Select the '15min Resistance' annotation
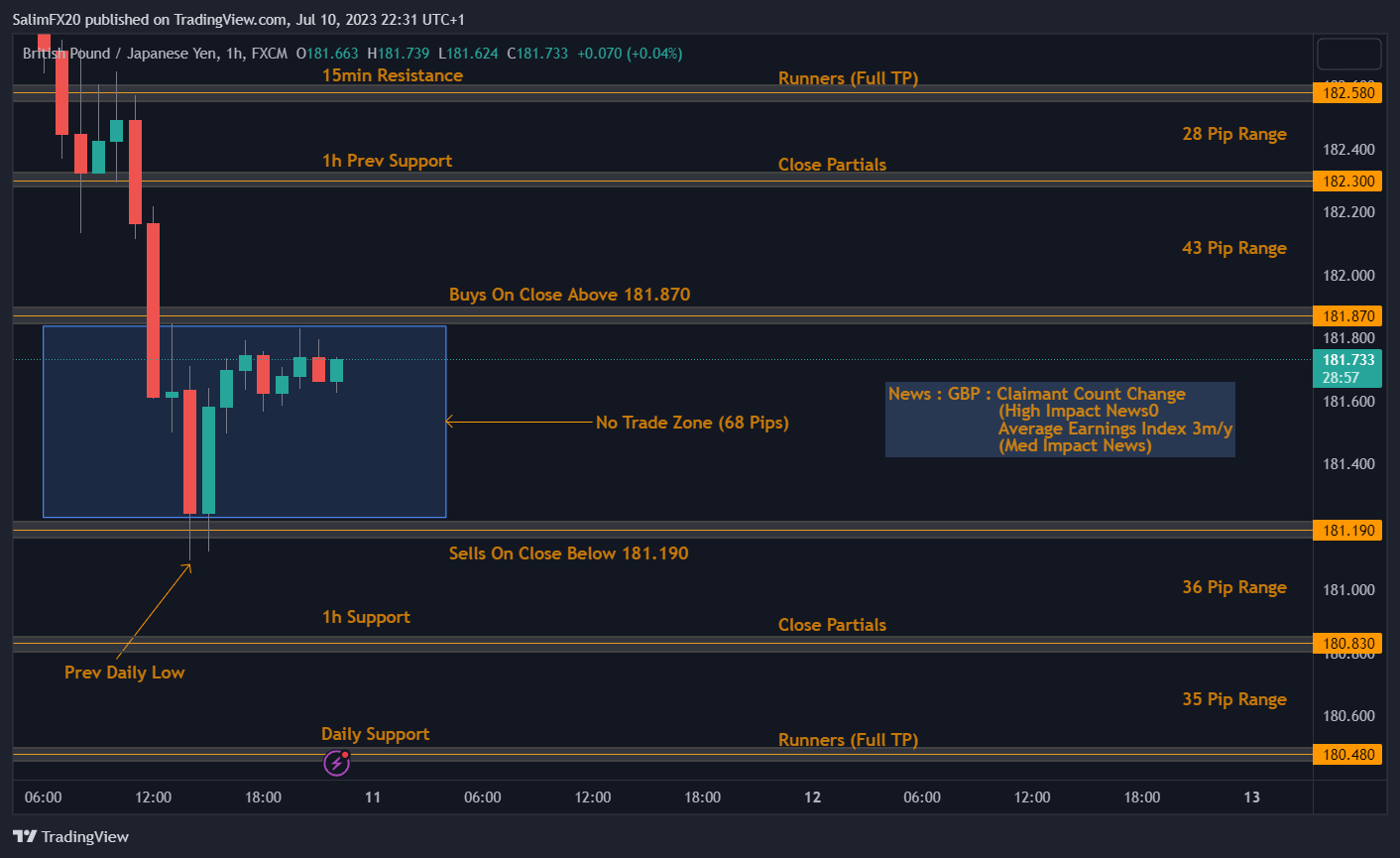Image resolution: width=1400 pixels, height=858 pixels. click(x=392, y=75)
